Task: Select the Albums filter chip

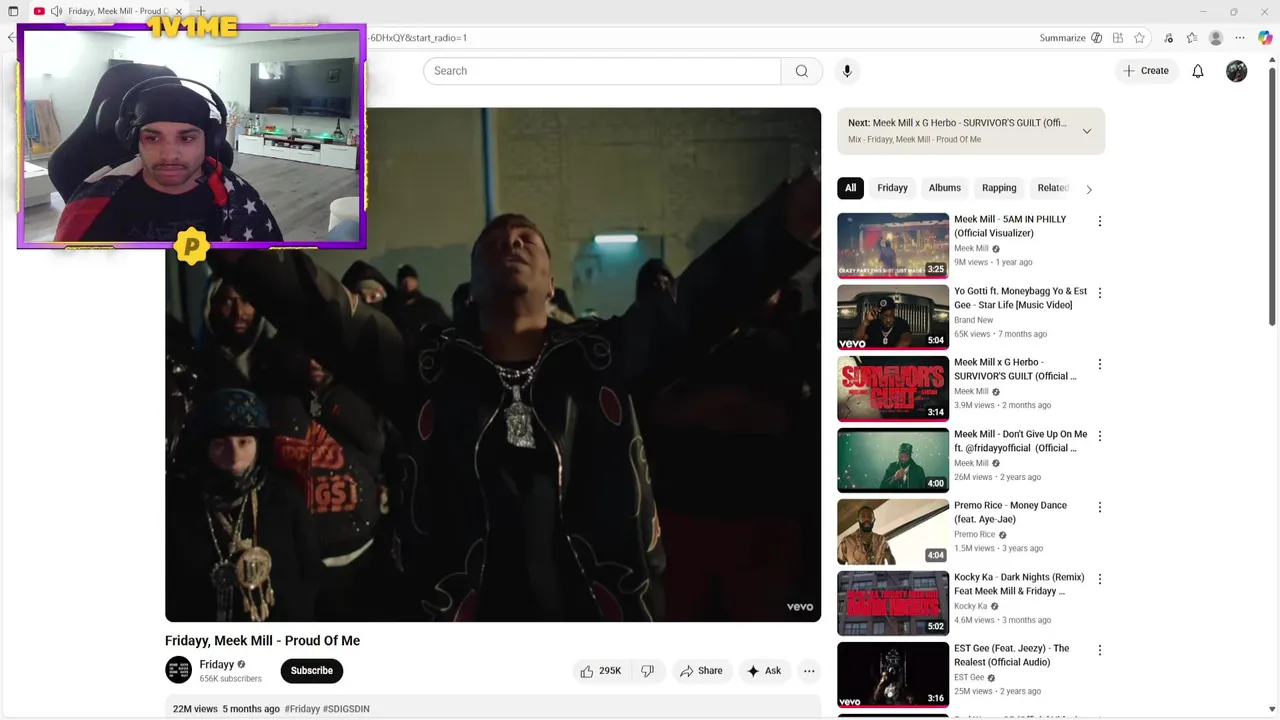Action: [944, 188]
